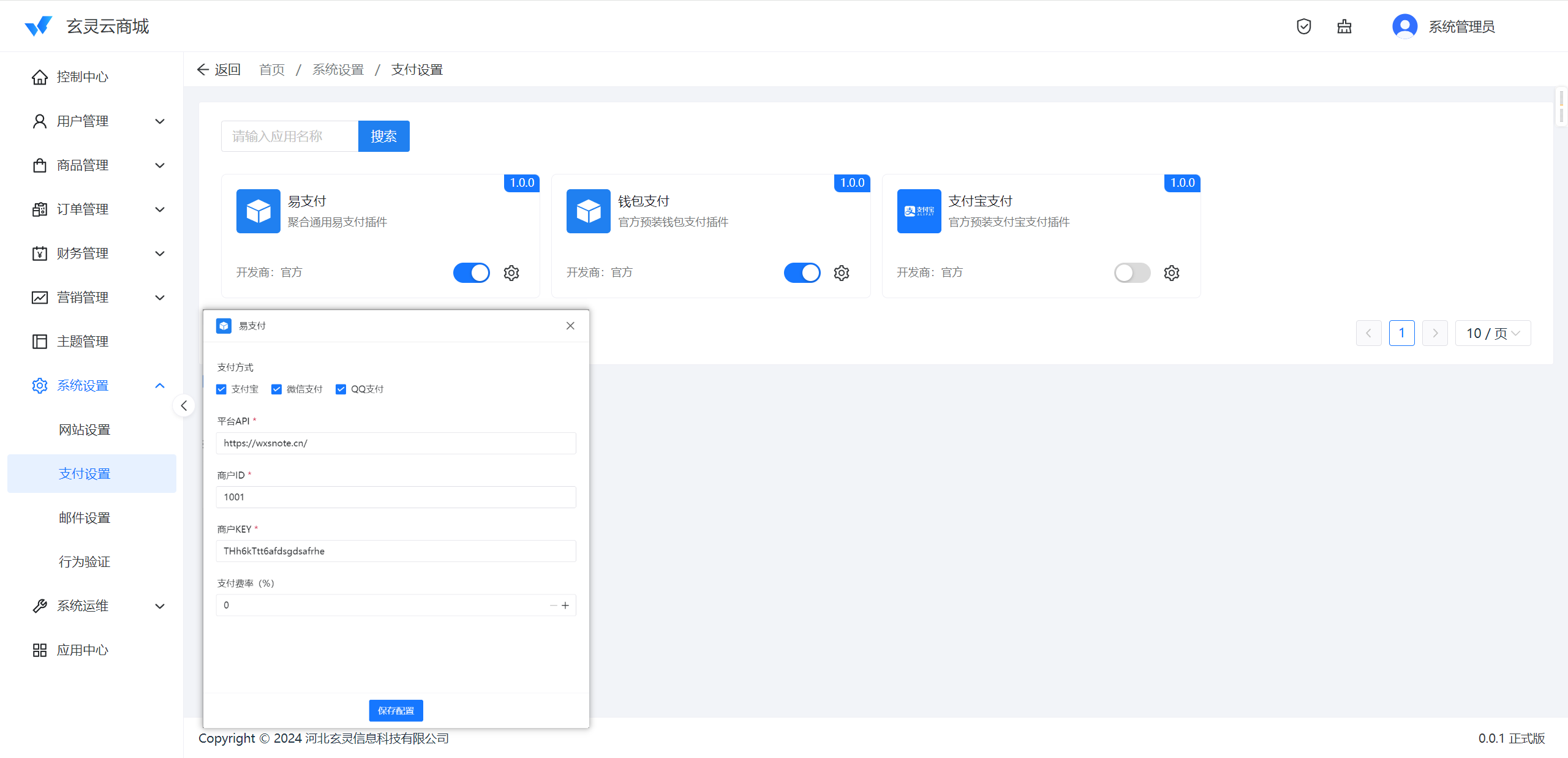The width and height of the screenshot is (1568, 758).
Task: Click the 商户KEY input field
Action: [396, 551]
